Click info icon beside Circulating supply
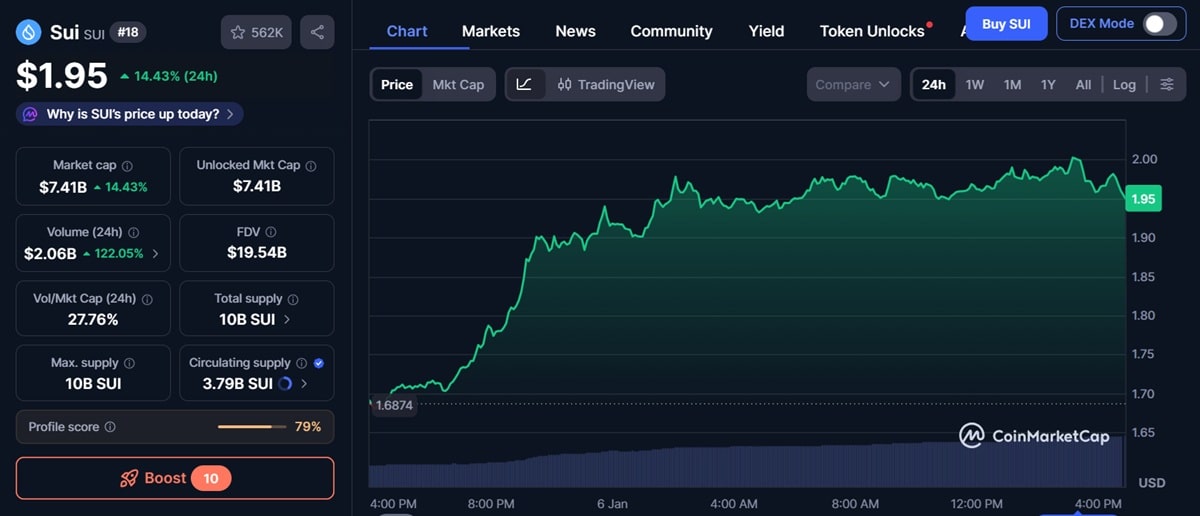This screenshot has width=1200, height=516. tap(301, 363)
